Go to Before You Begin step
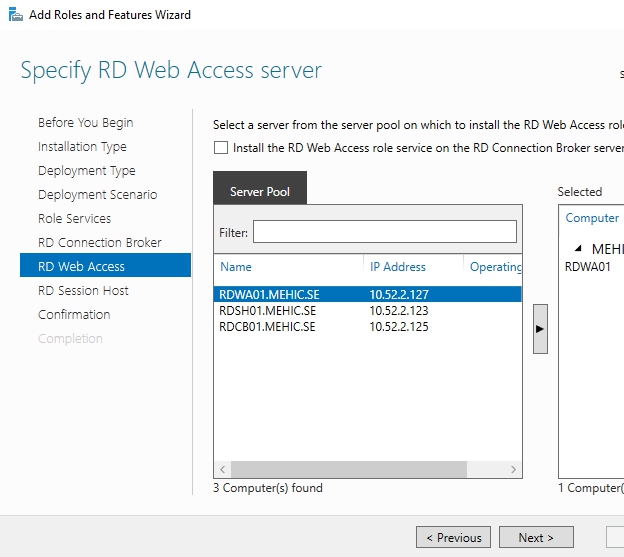Viewport: 624px width, 557px height. [85, 123]
